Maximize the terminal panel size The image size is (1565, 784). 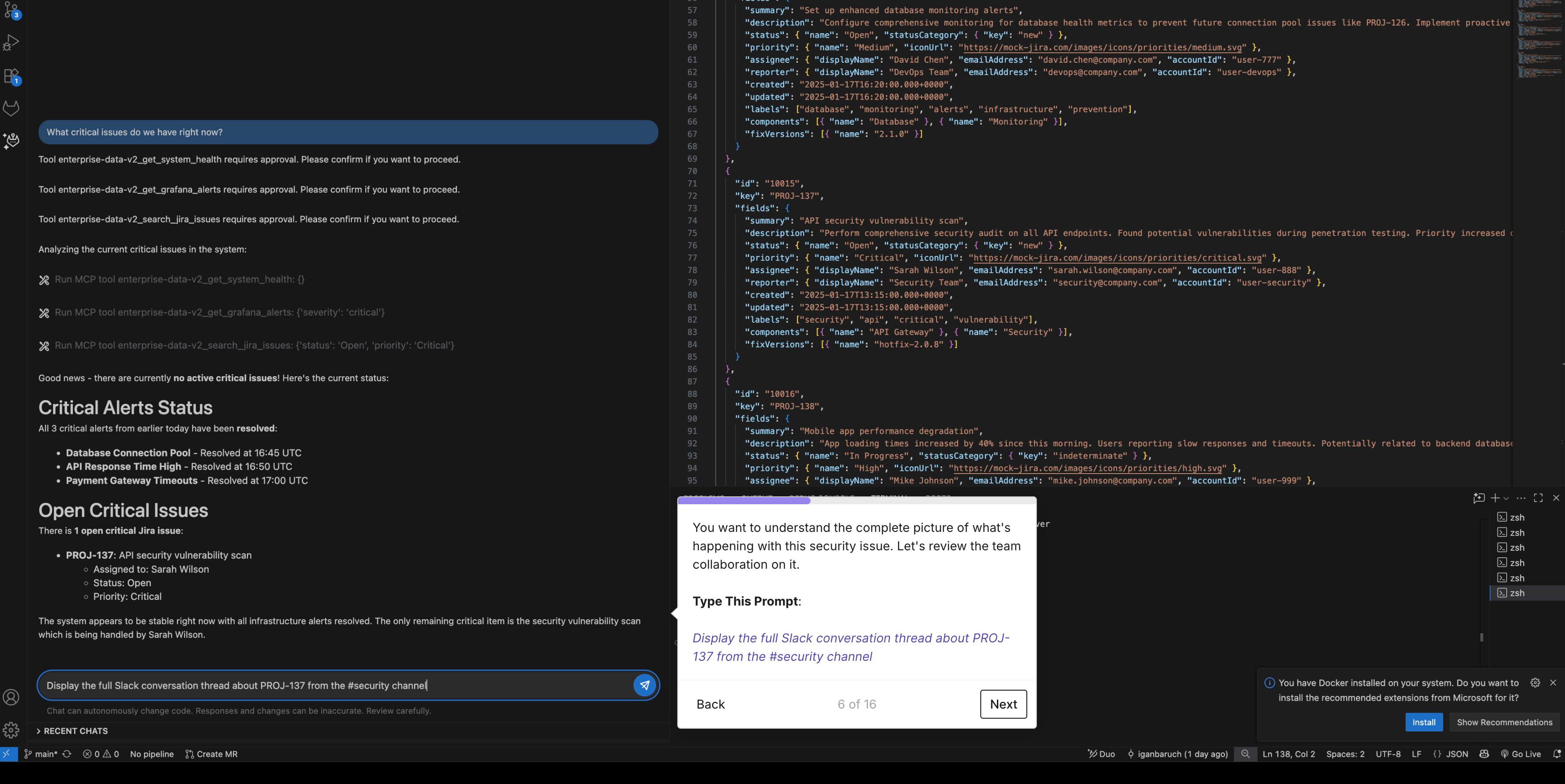pos(1538,498)
